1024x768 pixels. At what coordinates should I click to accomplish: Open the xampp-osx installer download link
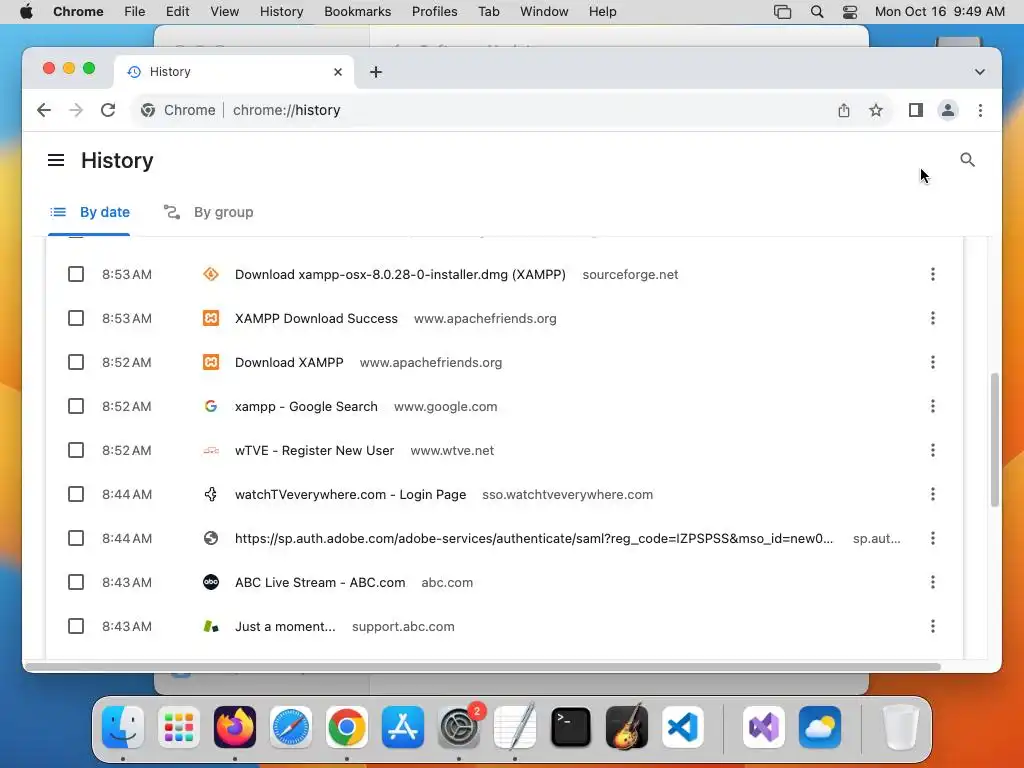(x=400, y=274)
